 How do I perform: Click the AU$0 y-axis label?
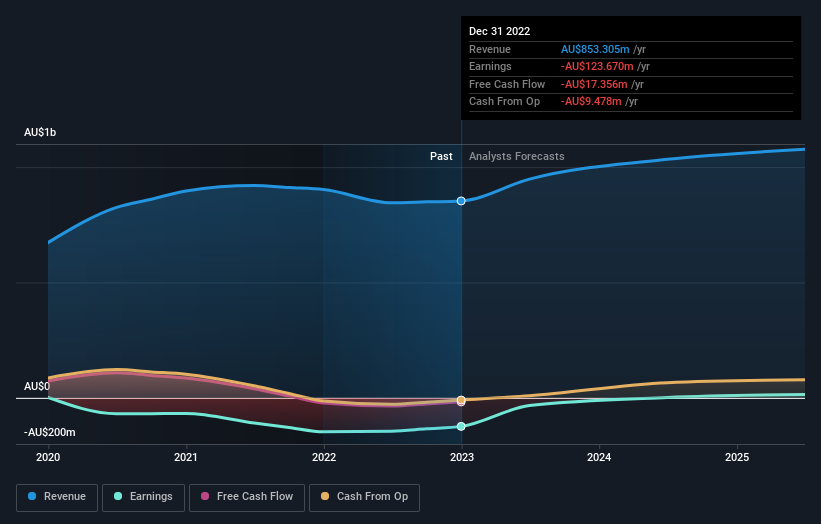click(x=37, y=386)
